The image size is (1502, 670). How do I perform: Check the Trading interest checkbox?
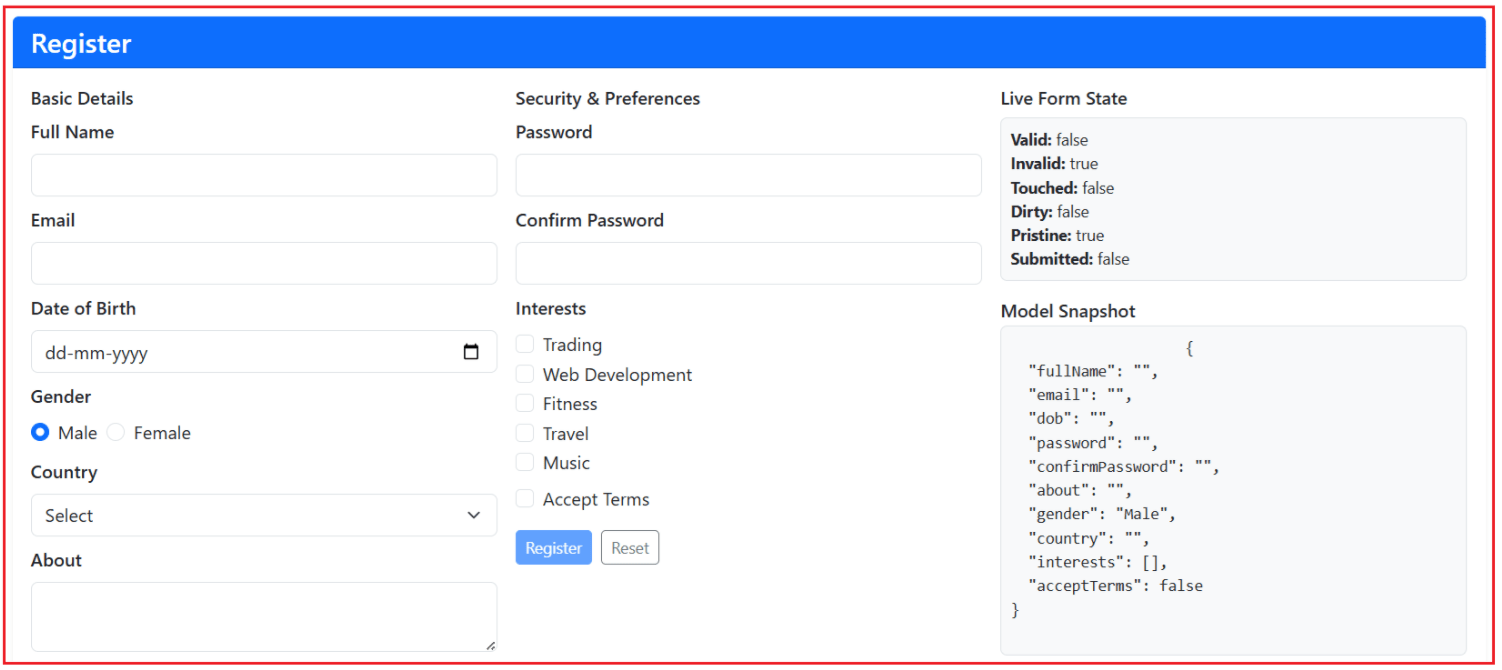tap(524, 343)
